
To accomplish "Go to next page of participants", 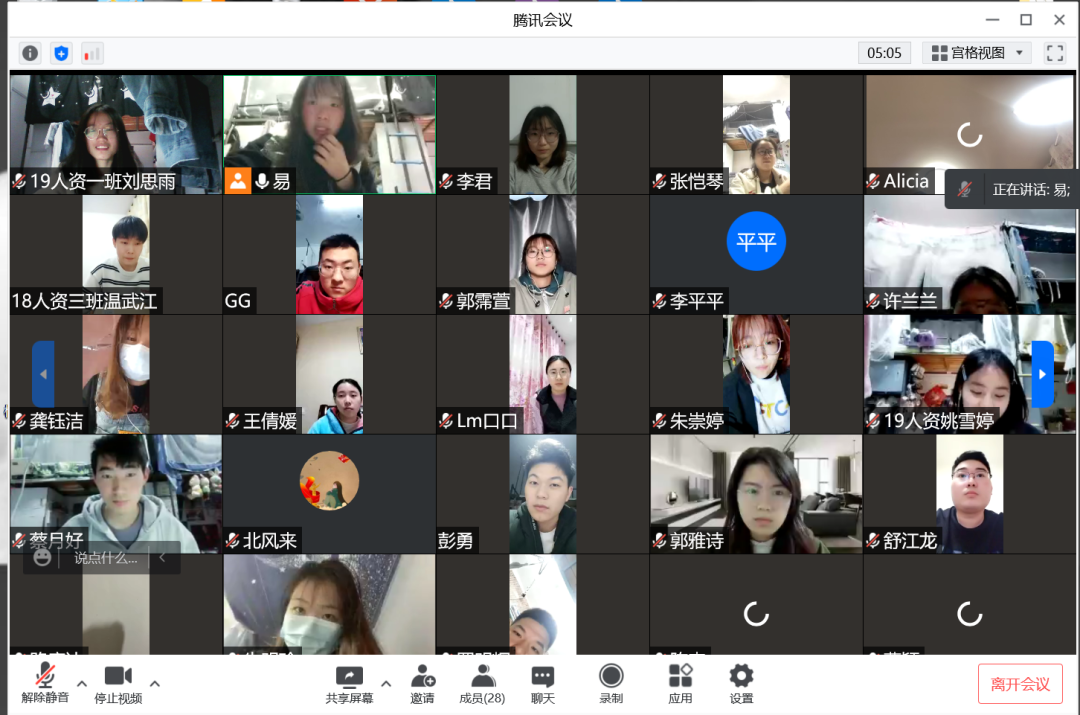I will (1042, 374).
